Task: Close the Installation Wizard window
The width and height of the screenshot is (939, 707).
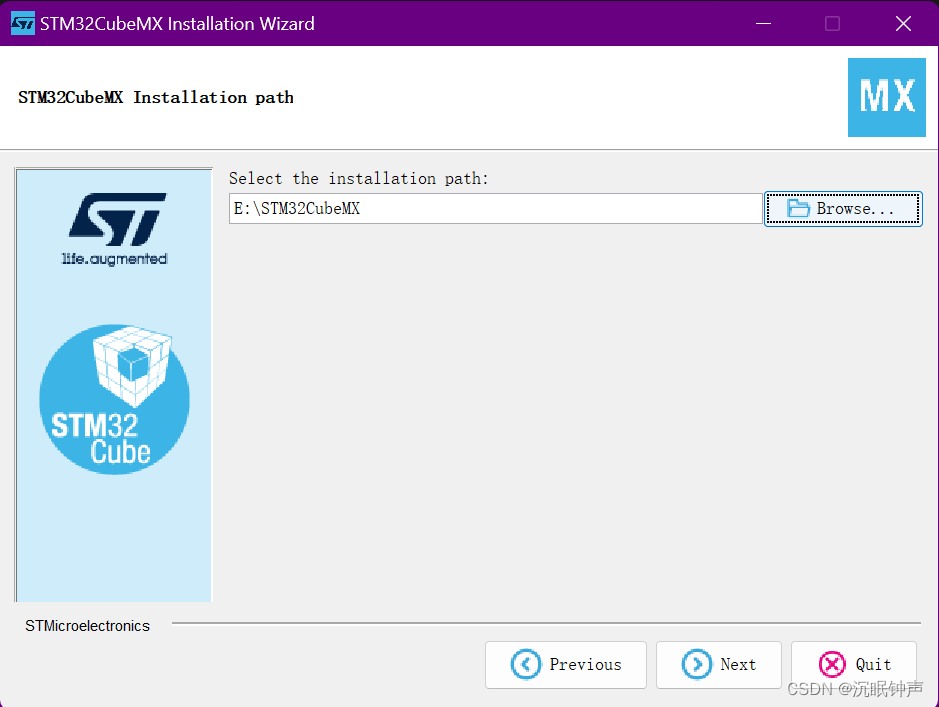Action: (903, 23)
